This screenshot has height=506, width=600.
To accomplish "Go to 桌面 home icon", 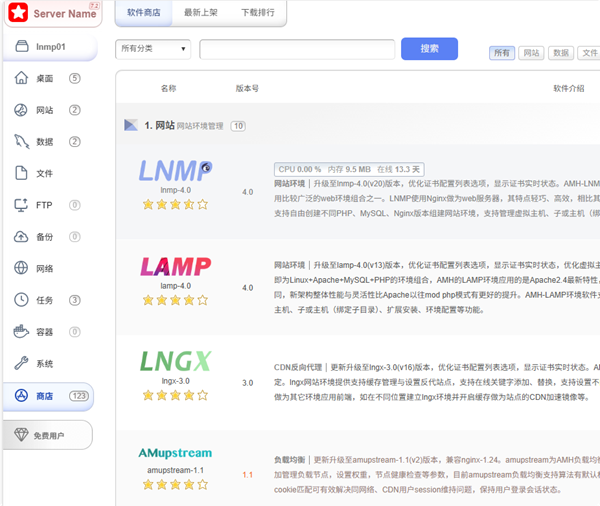I will (x=21, y=78).
